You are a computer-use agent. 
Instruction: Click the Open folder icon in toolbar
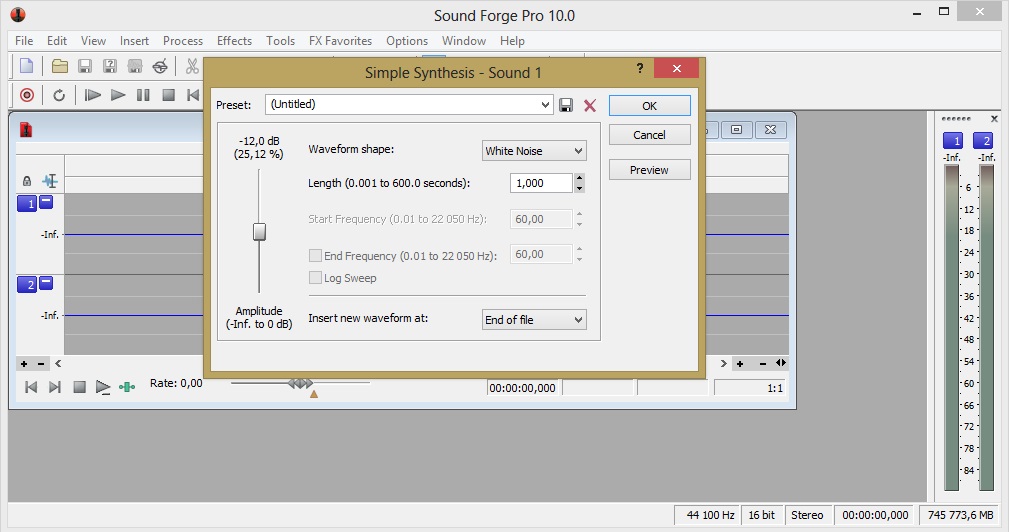60,66
